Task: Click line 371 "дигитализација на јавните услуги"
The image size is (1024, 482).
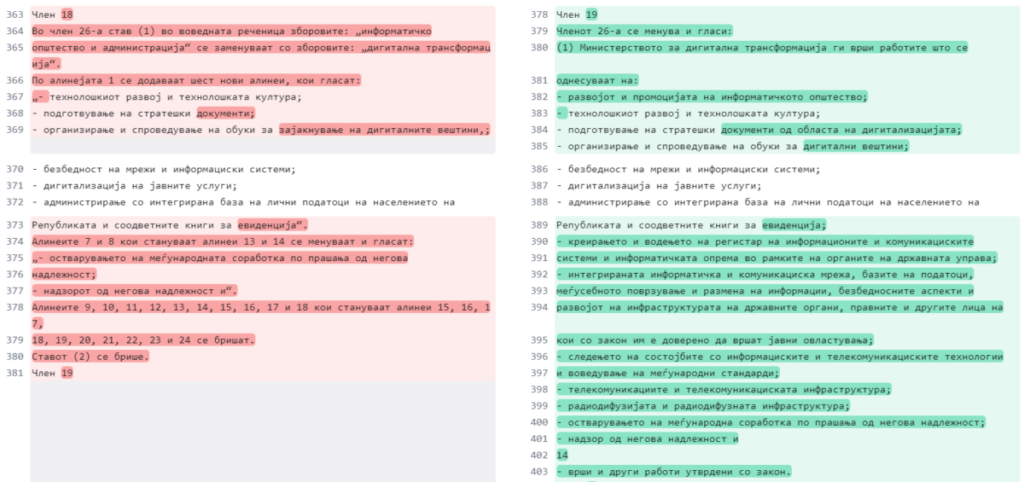Action: tap(134, 186)
